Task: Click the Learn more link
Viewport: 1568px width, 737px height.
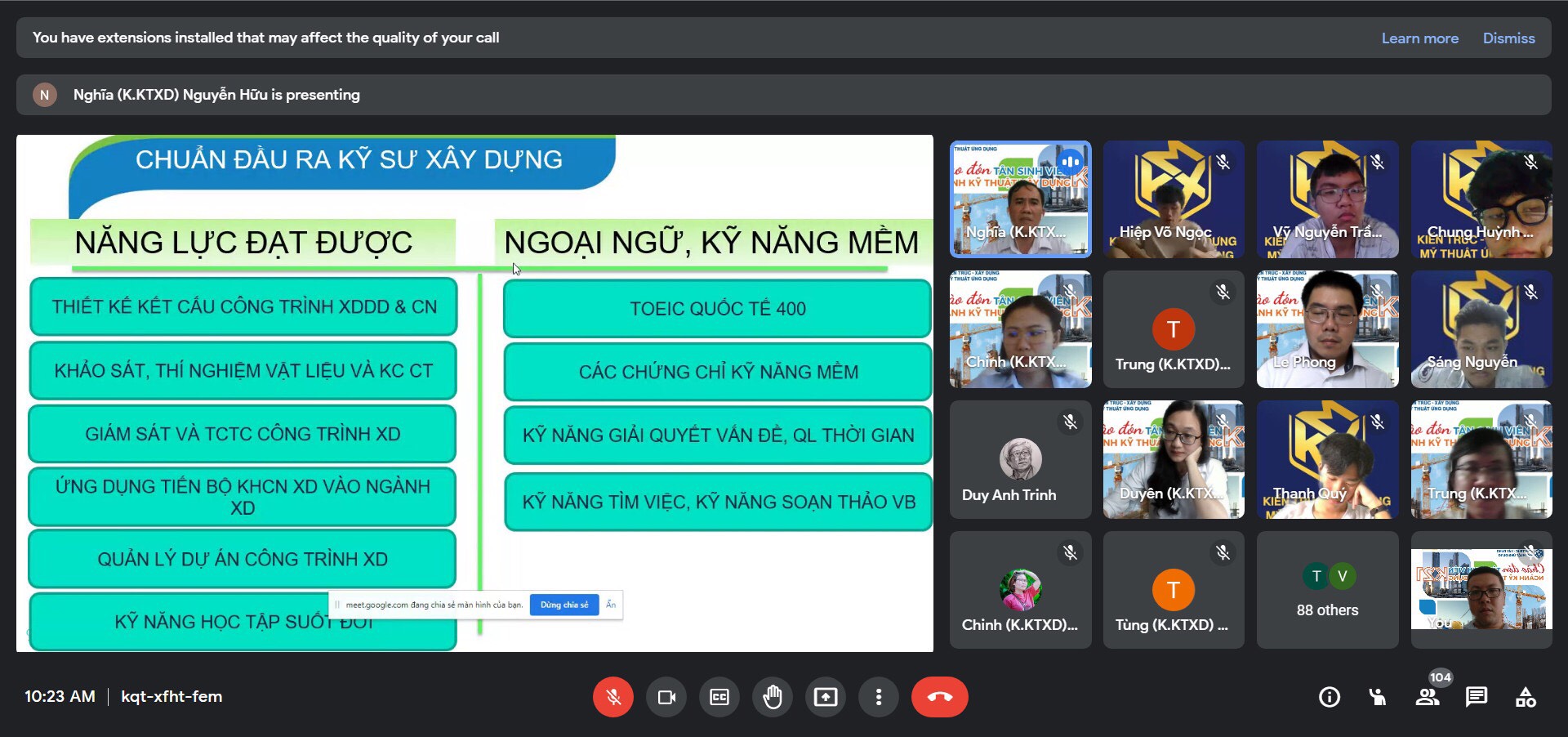Action: (x=1419, y=38)
